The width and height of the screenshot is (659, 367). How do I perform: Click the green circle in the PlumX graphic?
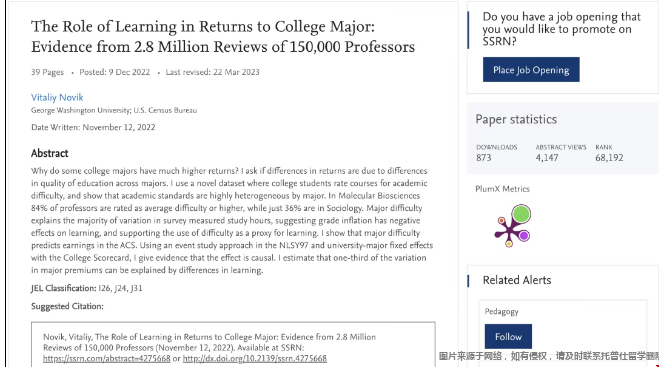point(521,214)
